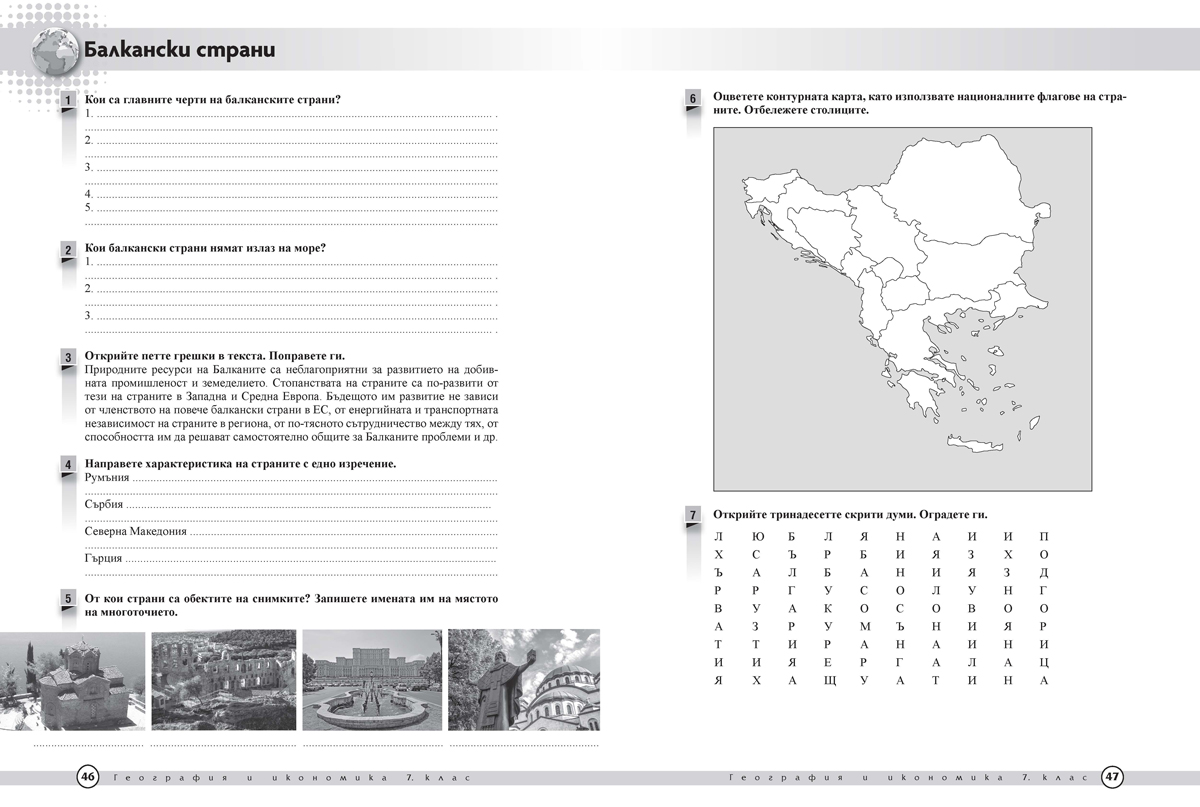Screen dimensions: 1200x807
Task: Click the exercise number 2 badge
Action: click(x=68, y=250)
